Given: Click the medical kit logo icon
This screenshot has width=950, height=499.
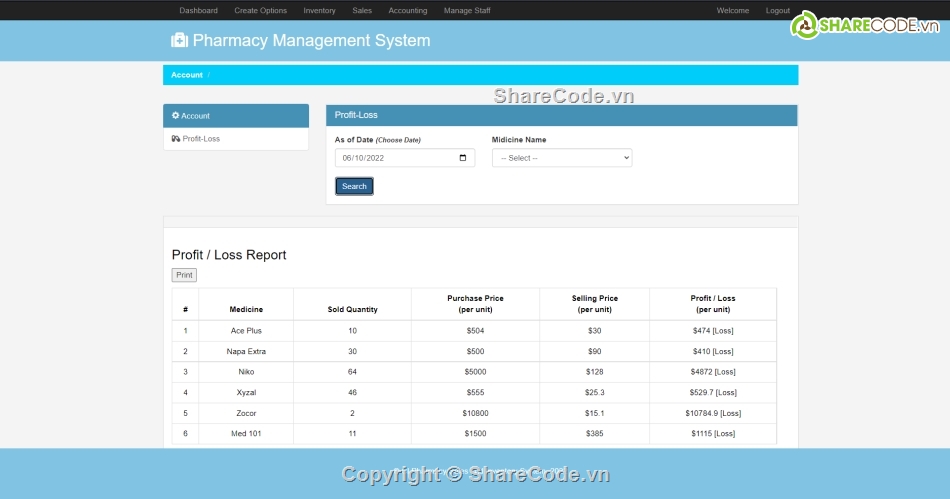Looking at the screenshot, I should tap(180, 41).
